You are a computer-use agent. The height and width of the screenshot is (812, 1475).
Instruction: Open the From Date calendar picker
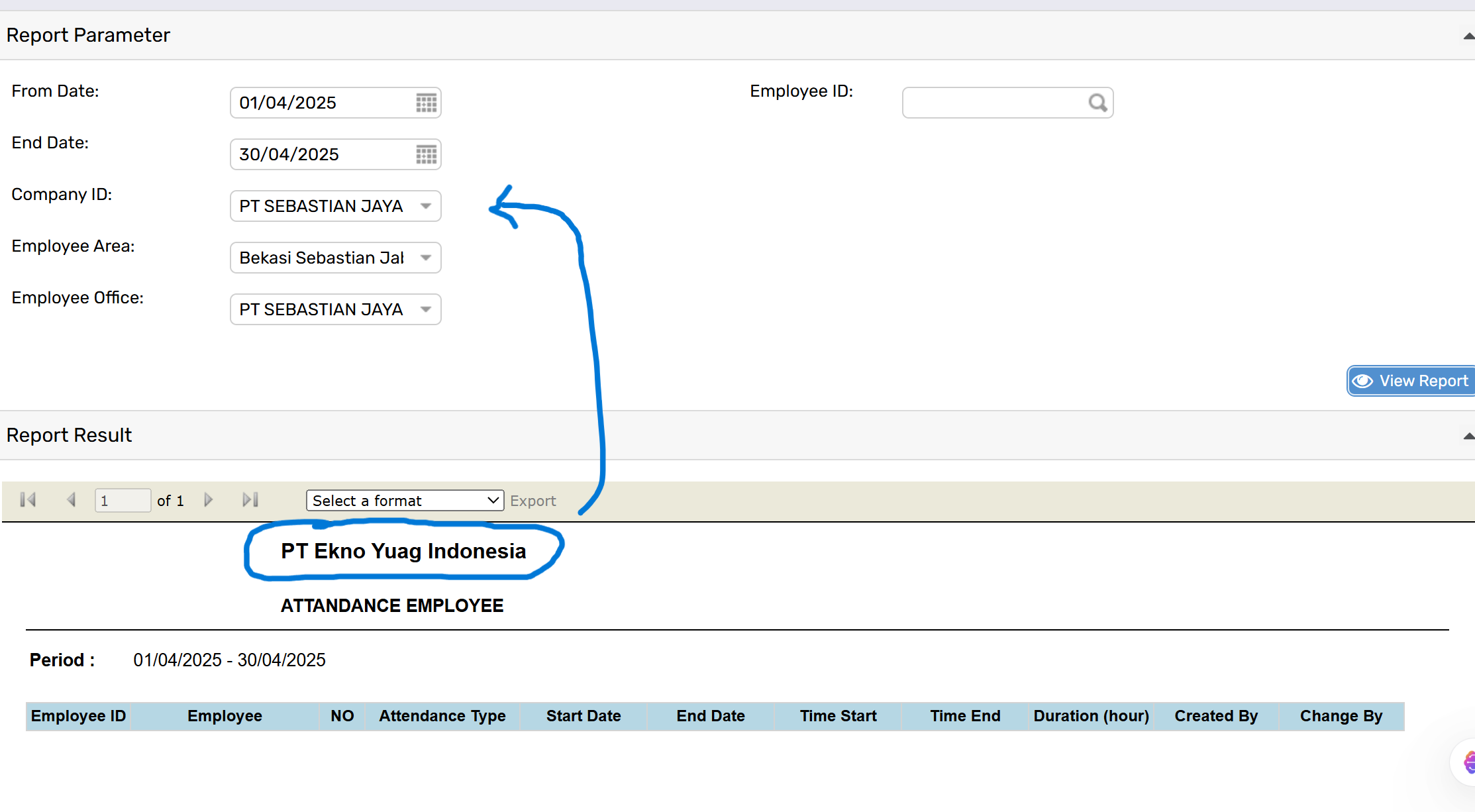pyautogui.click(x=426, y=103)
